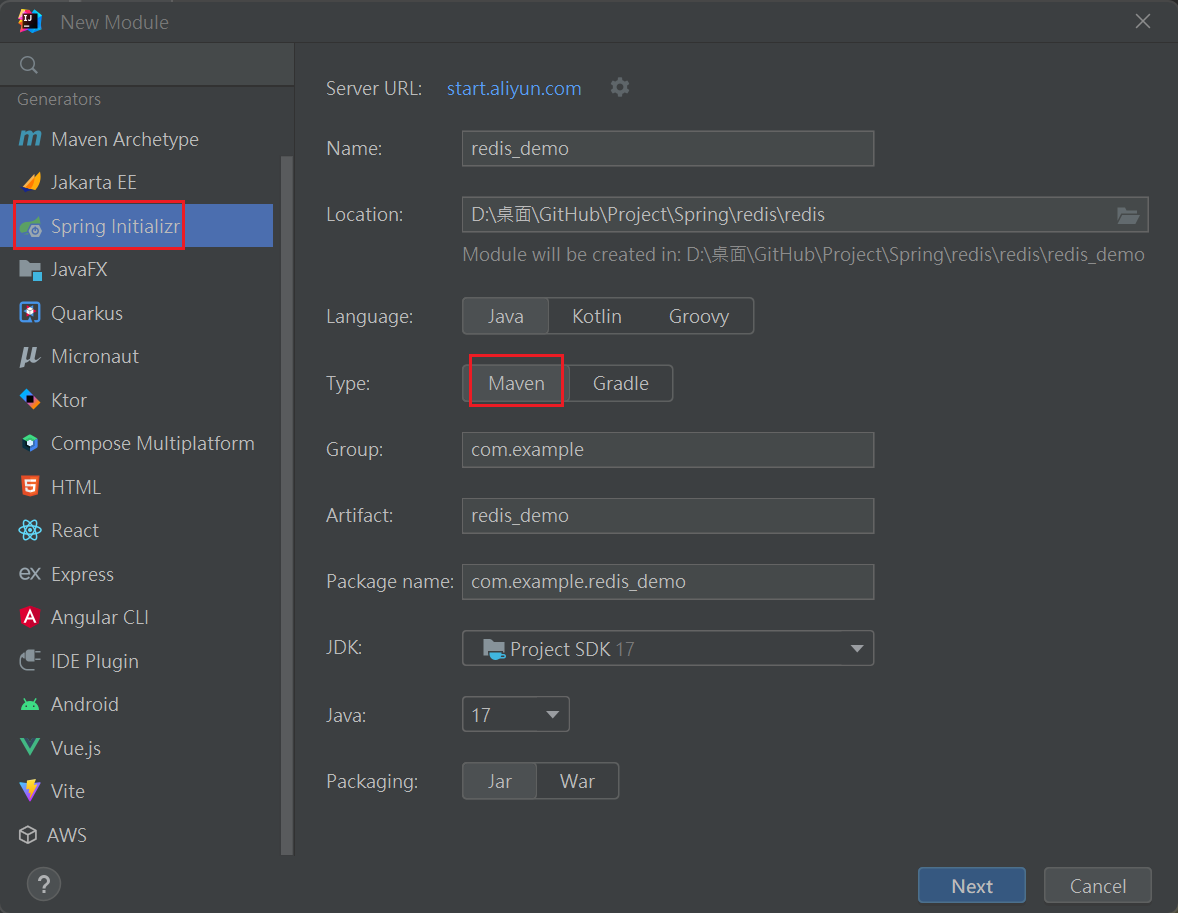Choose Maven build type

coord(516,383)
